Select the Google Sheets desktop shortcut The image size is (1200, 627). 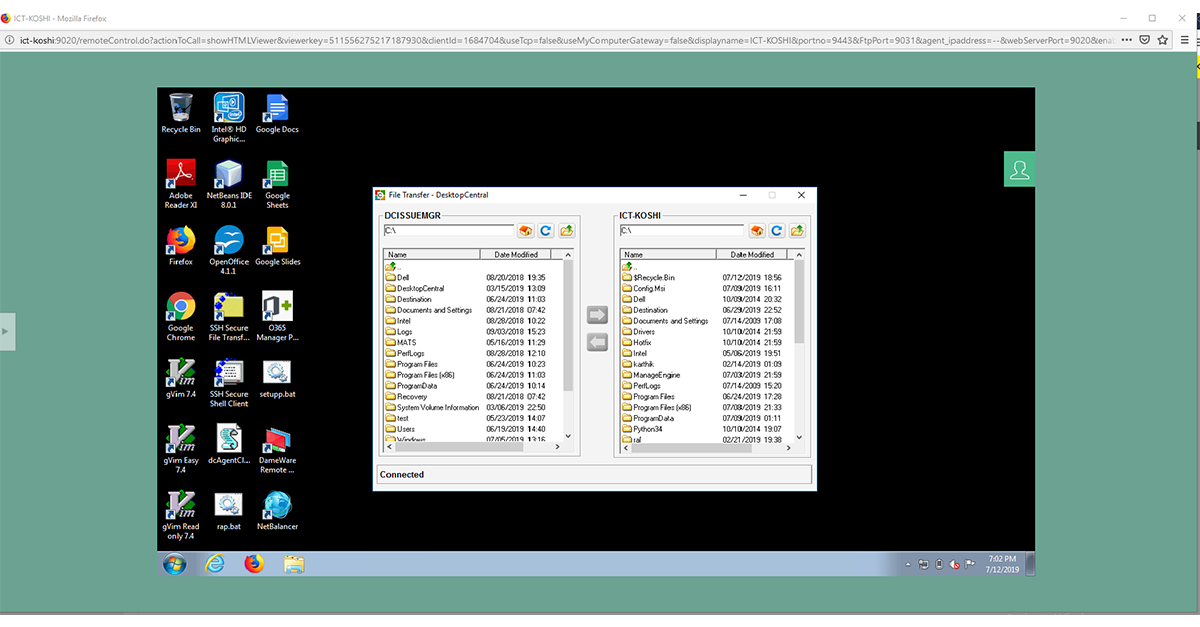coord(277,184)
